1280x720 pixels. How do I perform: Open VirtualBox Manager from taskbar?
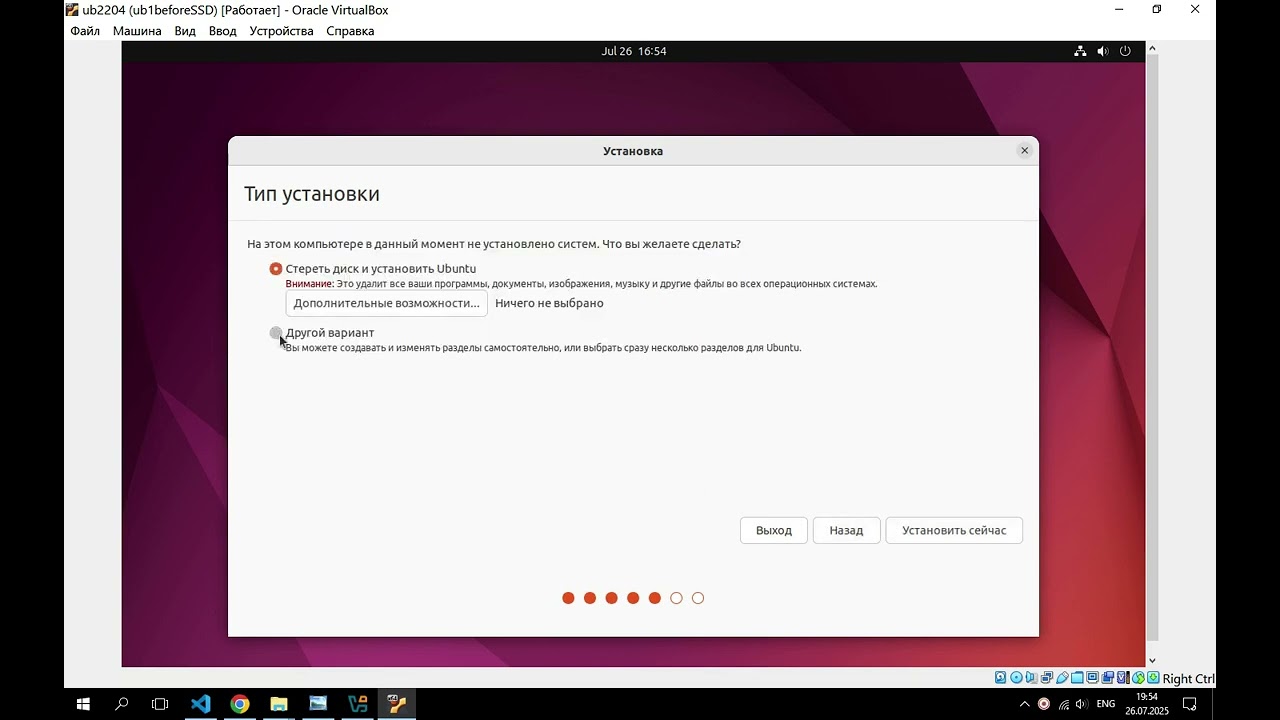click(358, 704)
